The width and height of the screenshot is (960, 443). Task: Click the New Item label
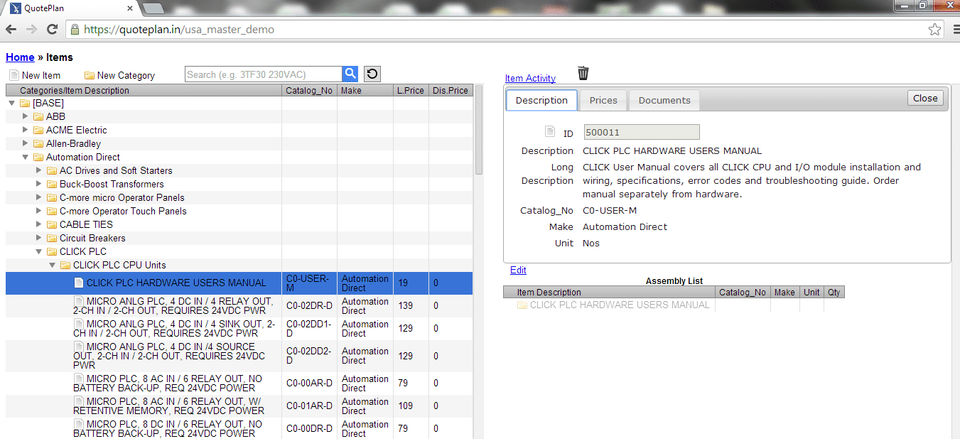click(41, 75)
